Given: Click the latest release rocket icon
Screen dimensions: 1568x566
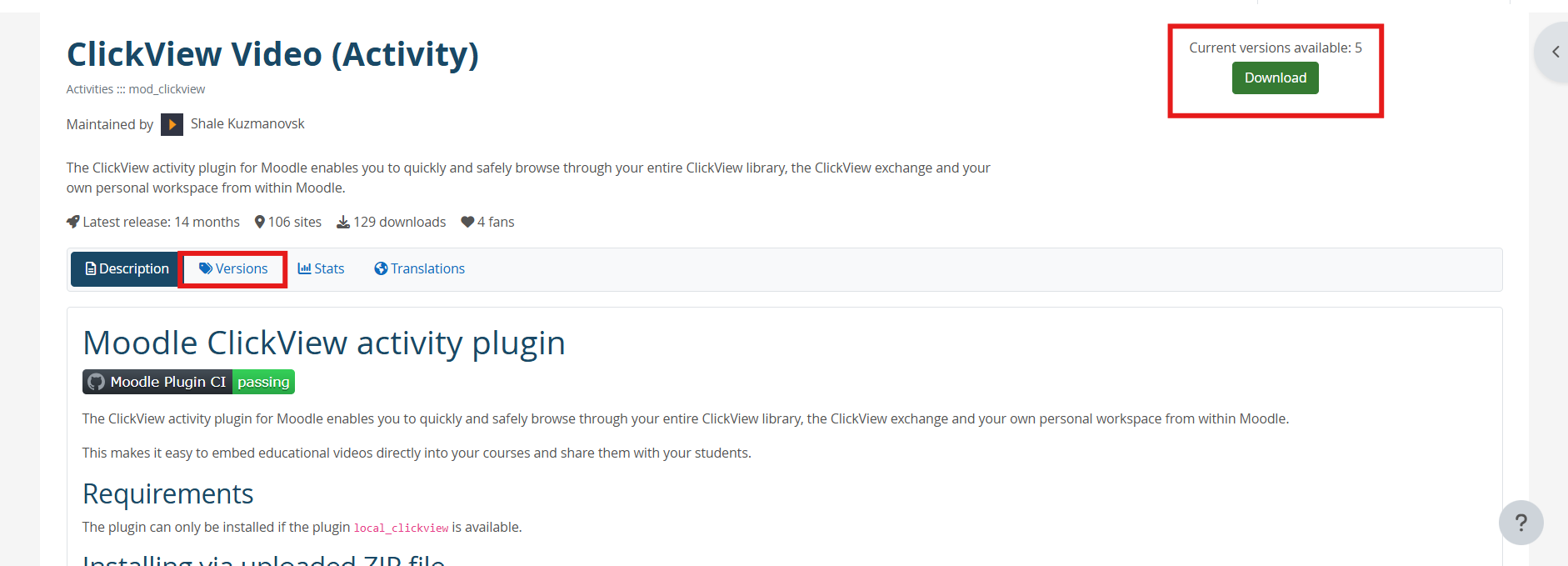Looking at the screenshot, I should pos(73,222).
